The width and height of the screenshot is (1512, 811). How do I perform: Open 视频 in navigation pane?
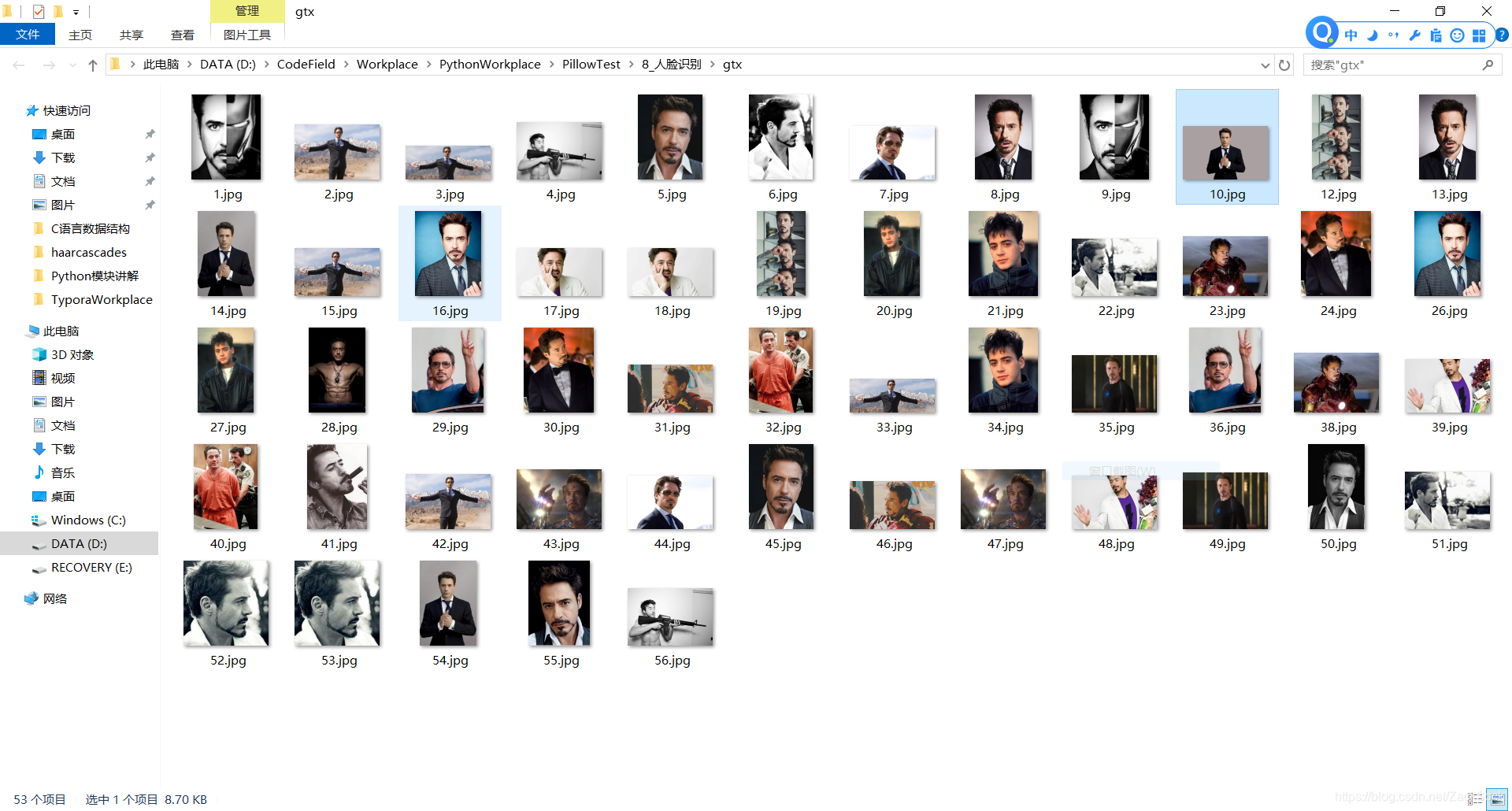tap(63, 379)
